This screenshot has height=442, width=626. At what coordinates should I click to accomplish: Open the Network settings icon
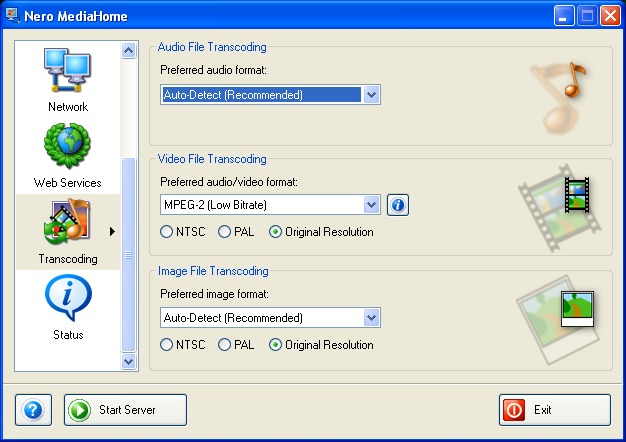67,71
